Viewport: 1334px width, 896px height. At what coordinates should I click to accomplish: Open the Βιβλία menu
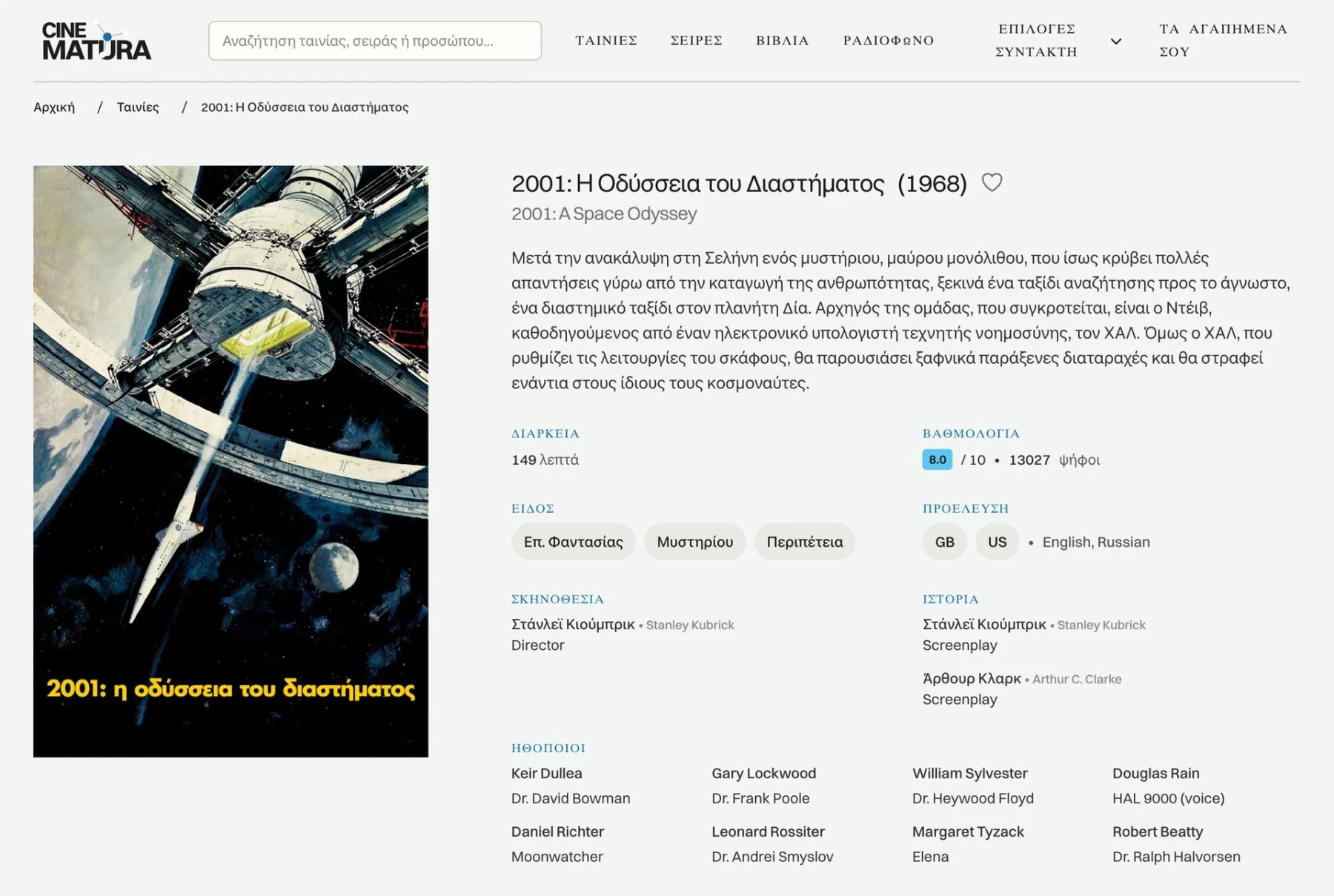[x=783, y=41]
